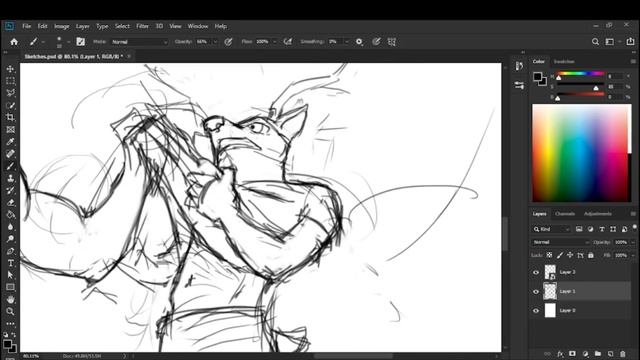Image resolution: width=640 pixels, height=360 pixels.
Task: Select the Eraser tool
Action: click(x=11, y=202)
